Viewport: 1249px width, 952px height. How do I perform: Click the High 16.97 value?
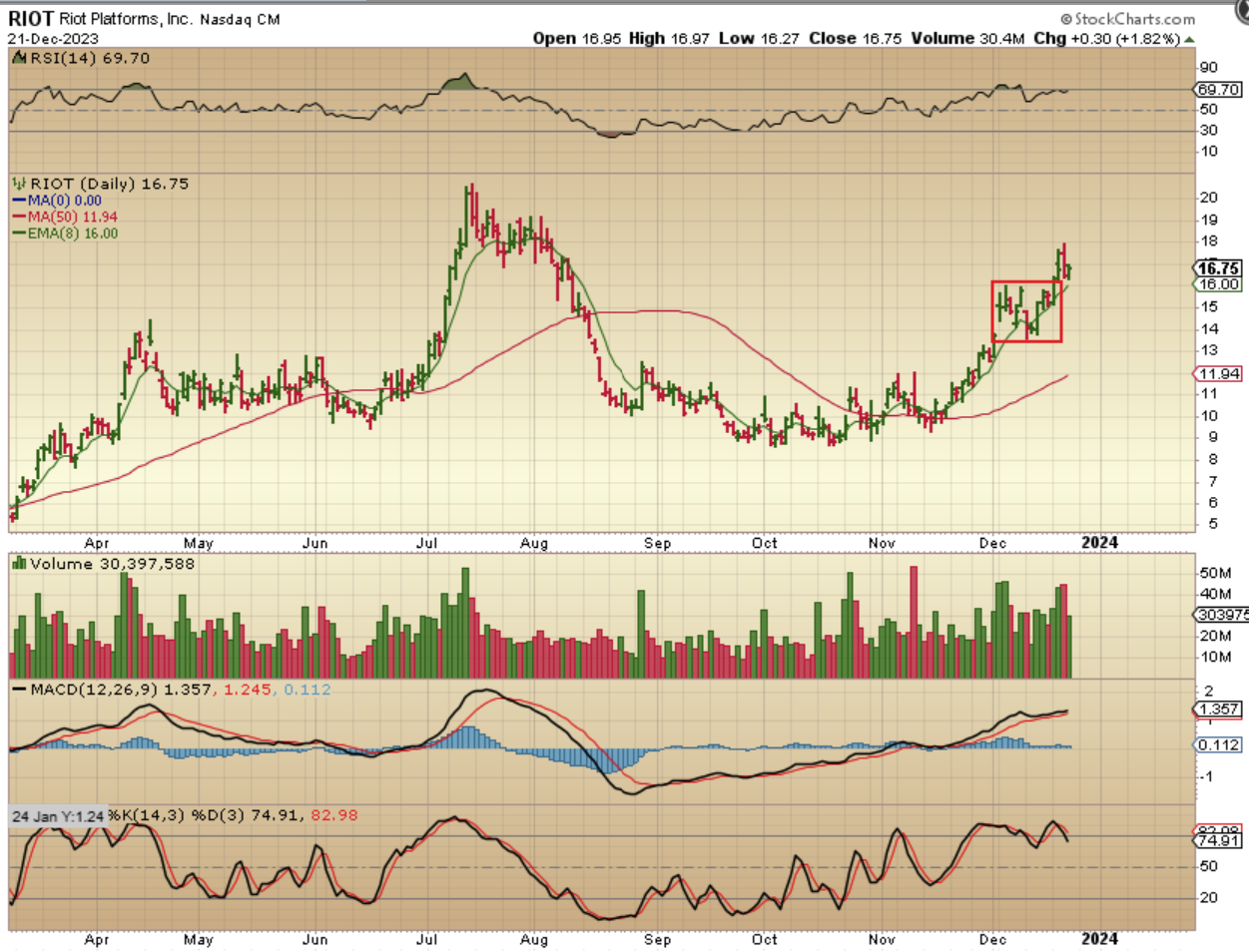pos(669,38)
